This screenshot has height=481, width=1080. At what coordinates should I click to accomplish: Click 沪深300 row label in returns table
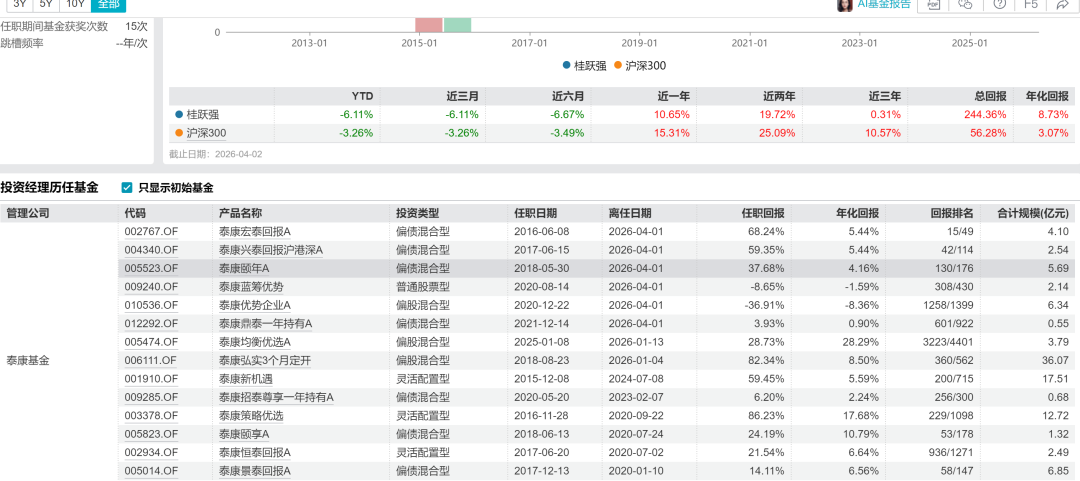pos(207,133)
